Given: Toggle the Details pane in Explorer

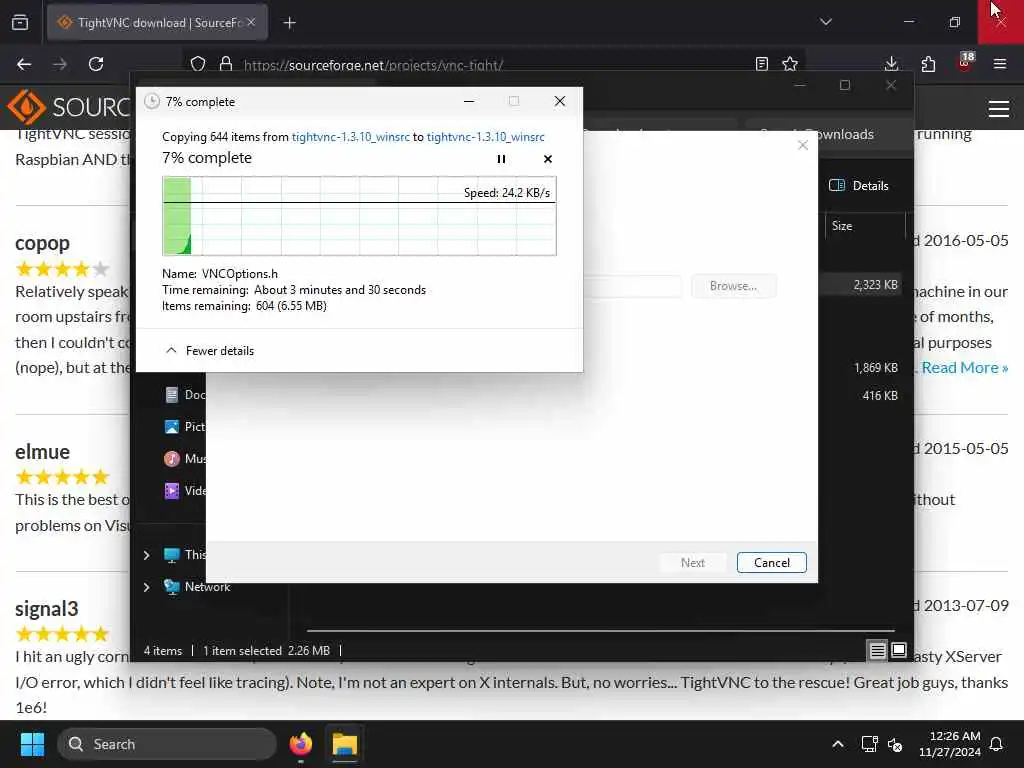Looking at the screenshot, I should 858,185.
